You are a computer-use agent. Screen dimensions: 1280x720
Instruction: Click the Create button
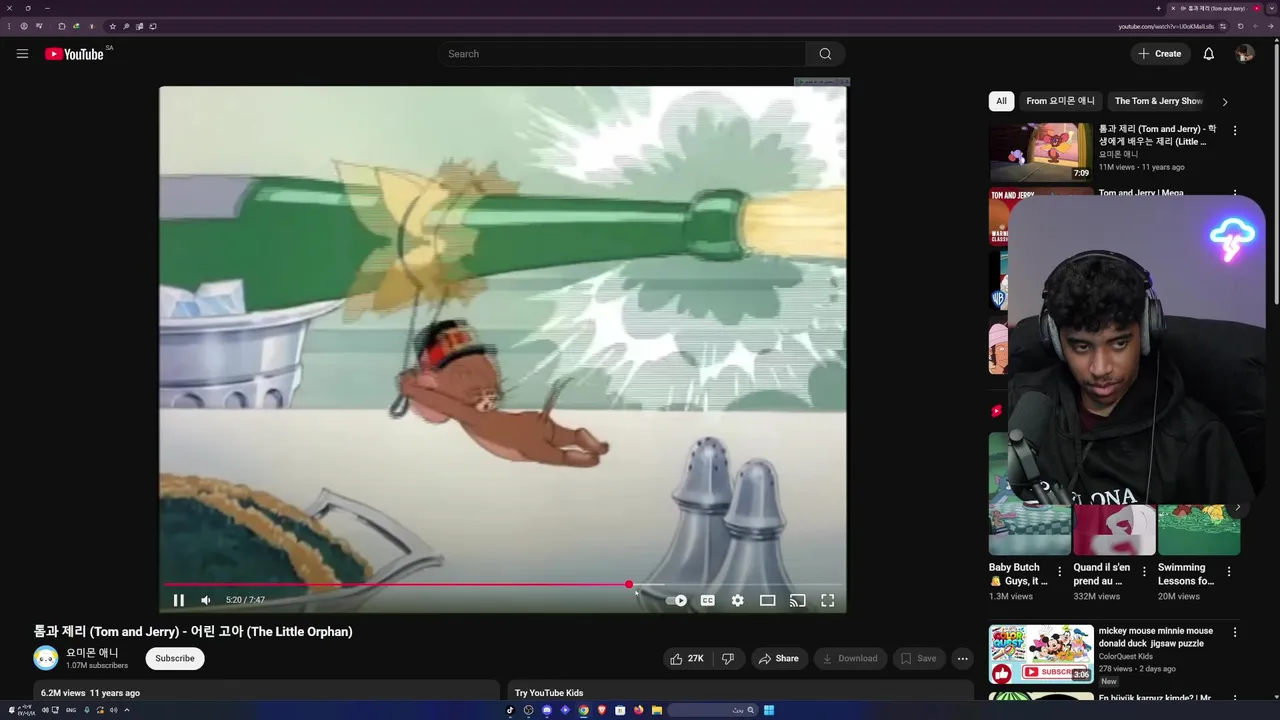point(1160,54)
